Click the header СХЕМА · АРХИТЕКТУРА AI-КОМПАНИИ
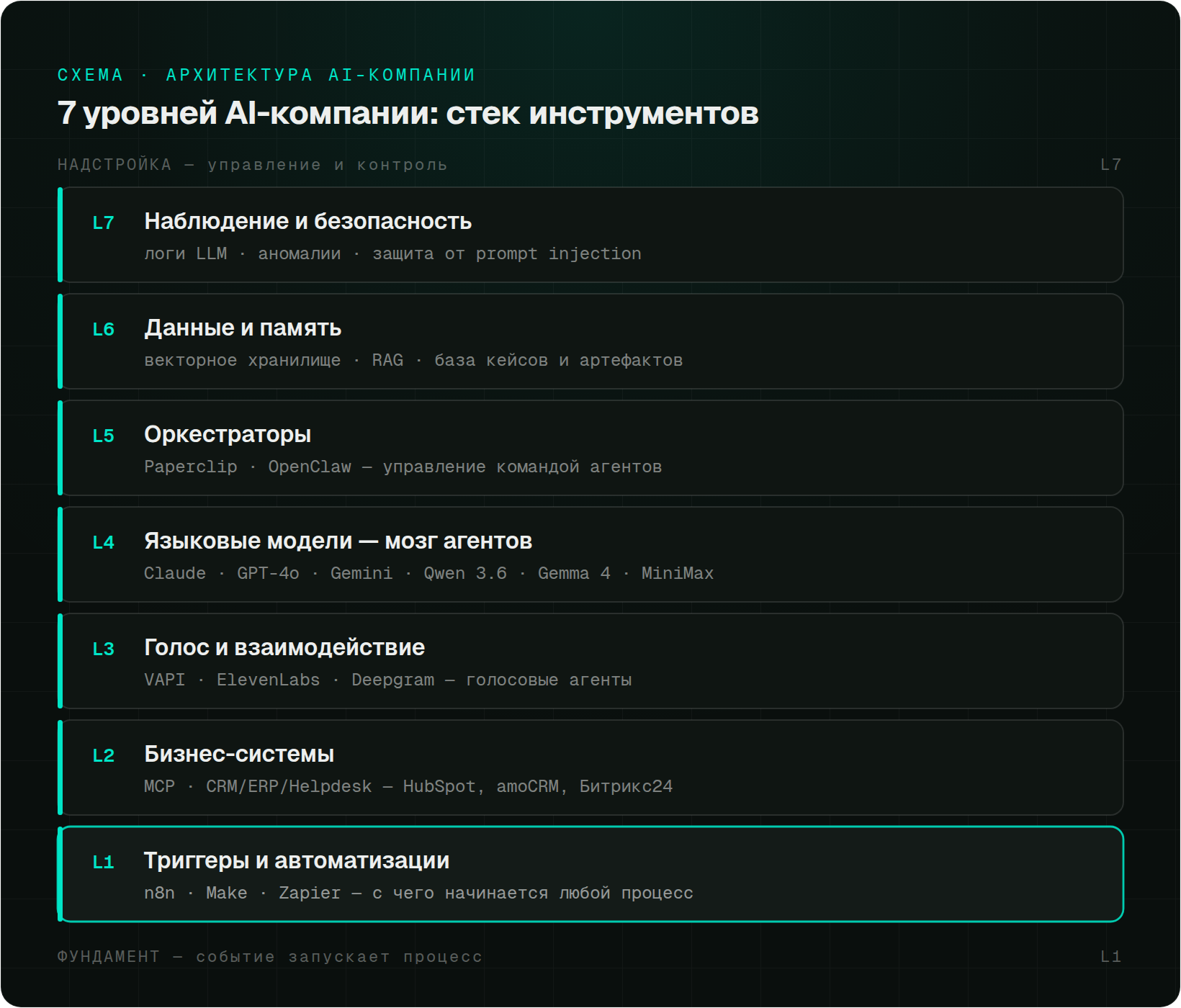The width and height of the screenshot is (1181, 1008). (266, 75)
